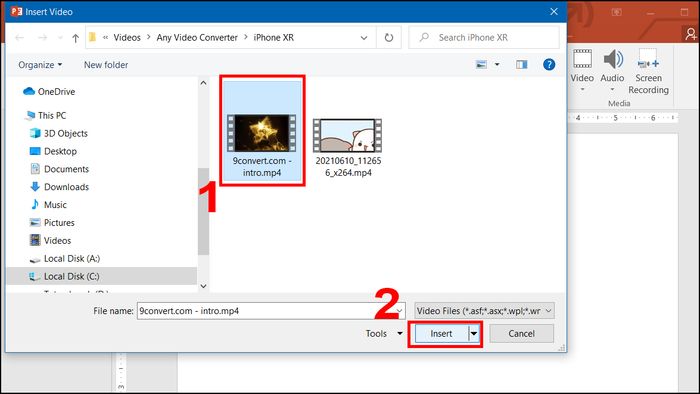
Task: Expand the address bar history dropdown
Action: click(x=364, y=38)
